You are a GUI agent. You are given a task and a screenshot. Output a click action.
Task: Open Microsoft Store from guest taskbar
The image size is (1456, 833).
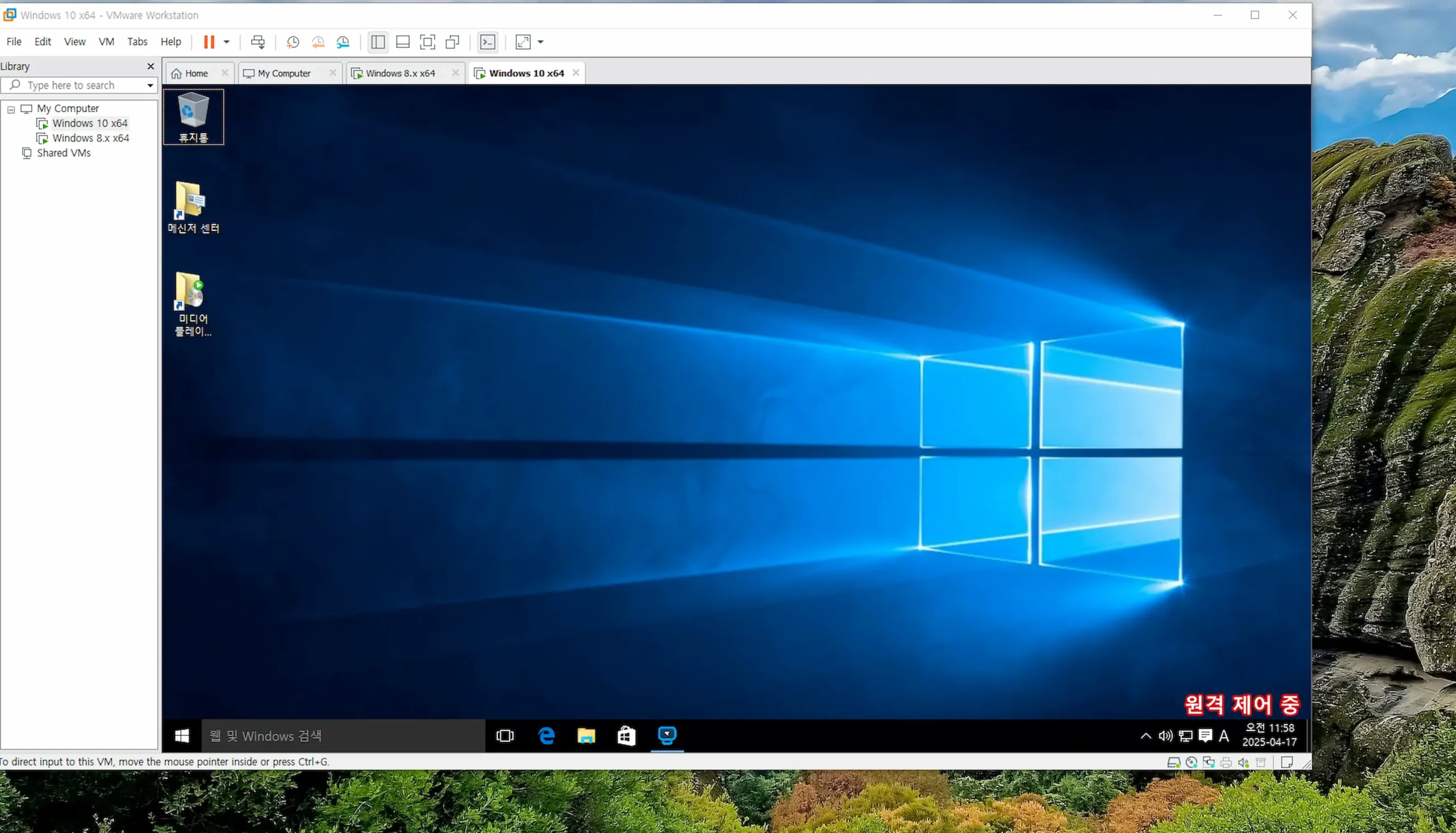click(x=626, y=736)
